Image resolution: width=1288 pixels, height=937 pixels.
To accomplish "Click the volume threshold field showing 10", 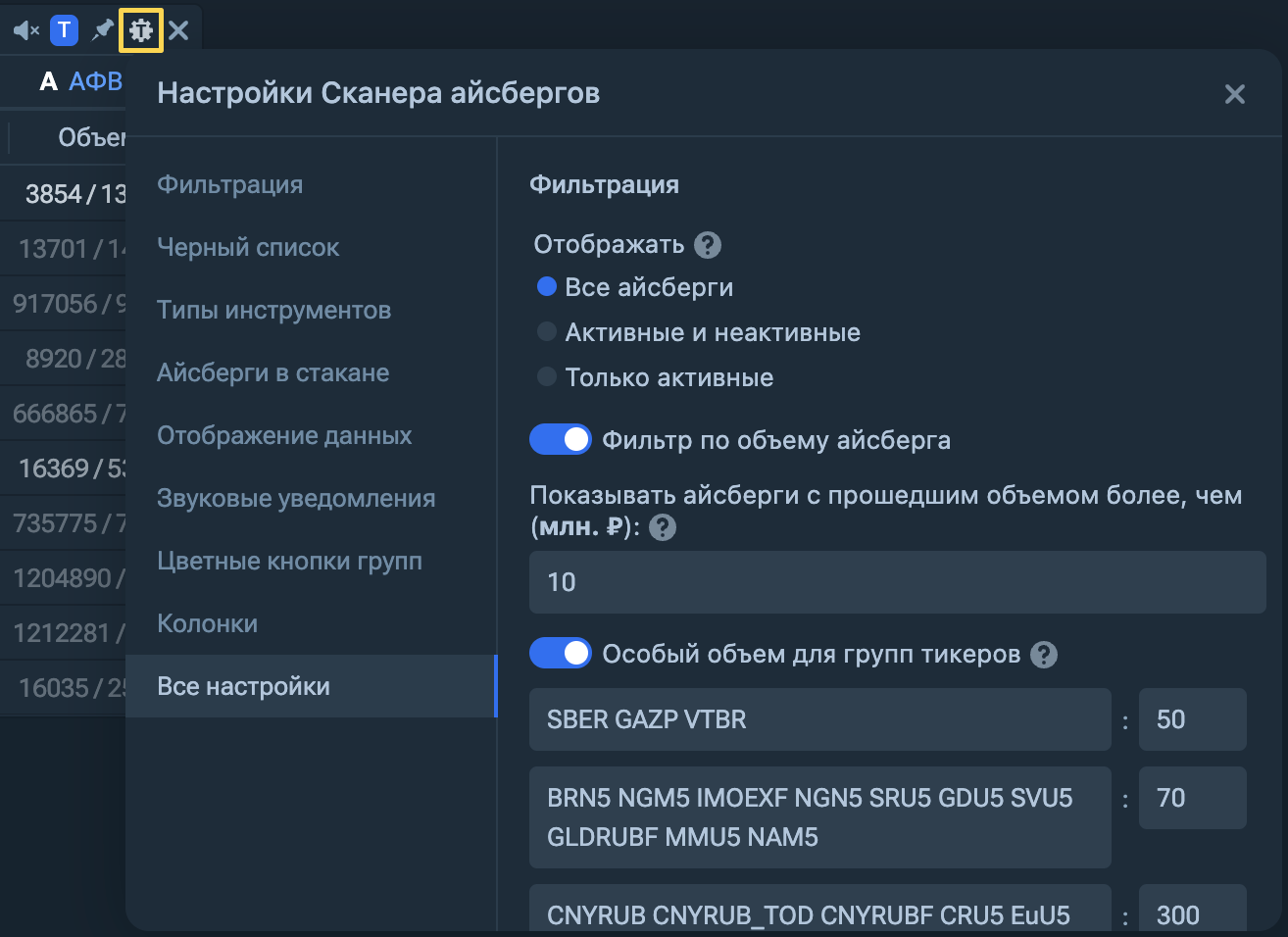I will click(898, 582).
